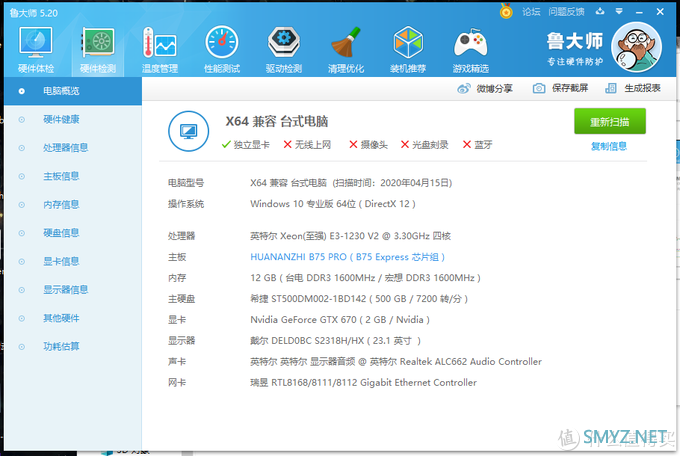
Task: Click the skin icon in title bar
Action: [x=600, y=12]
